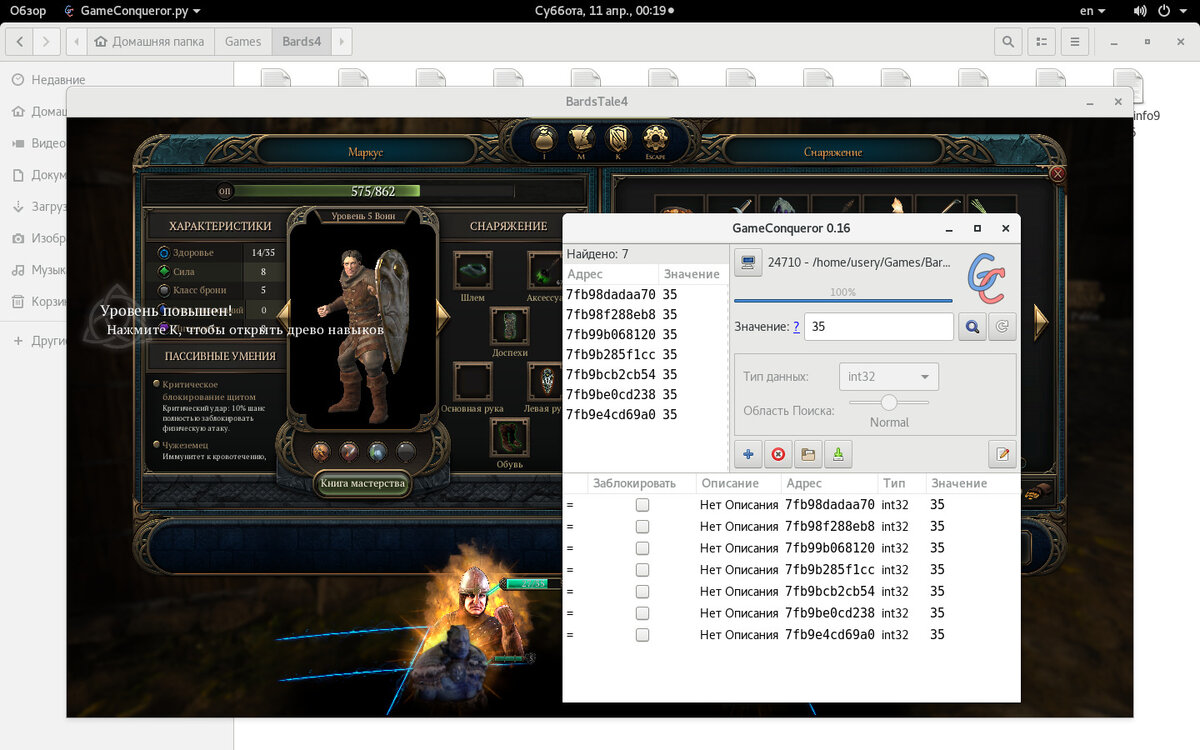Click the reset scan button in GameConqueror
The image size is (1200, 750).
coord(1002,327)
